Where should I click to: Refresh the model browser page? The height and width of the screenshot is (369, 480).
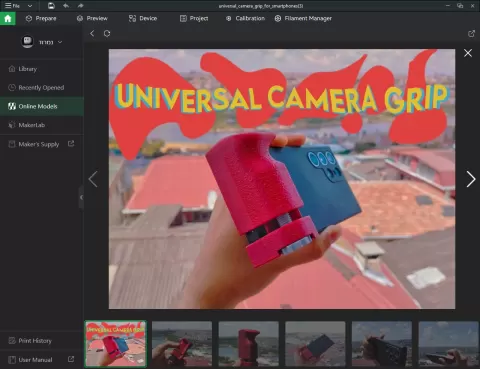[107, 33]
